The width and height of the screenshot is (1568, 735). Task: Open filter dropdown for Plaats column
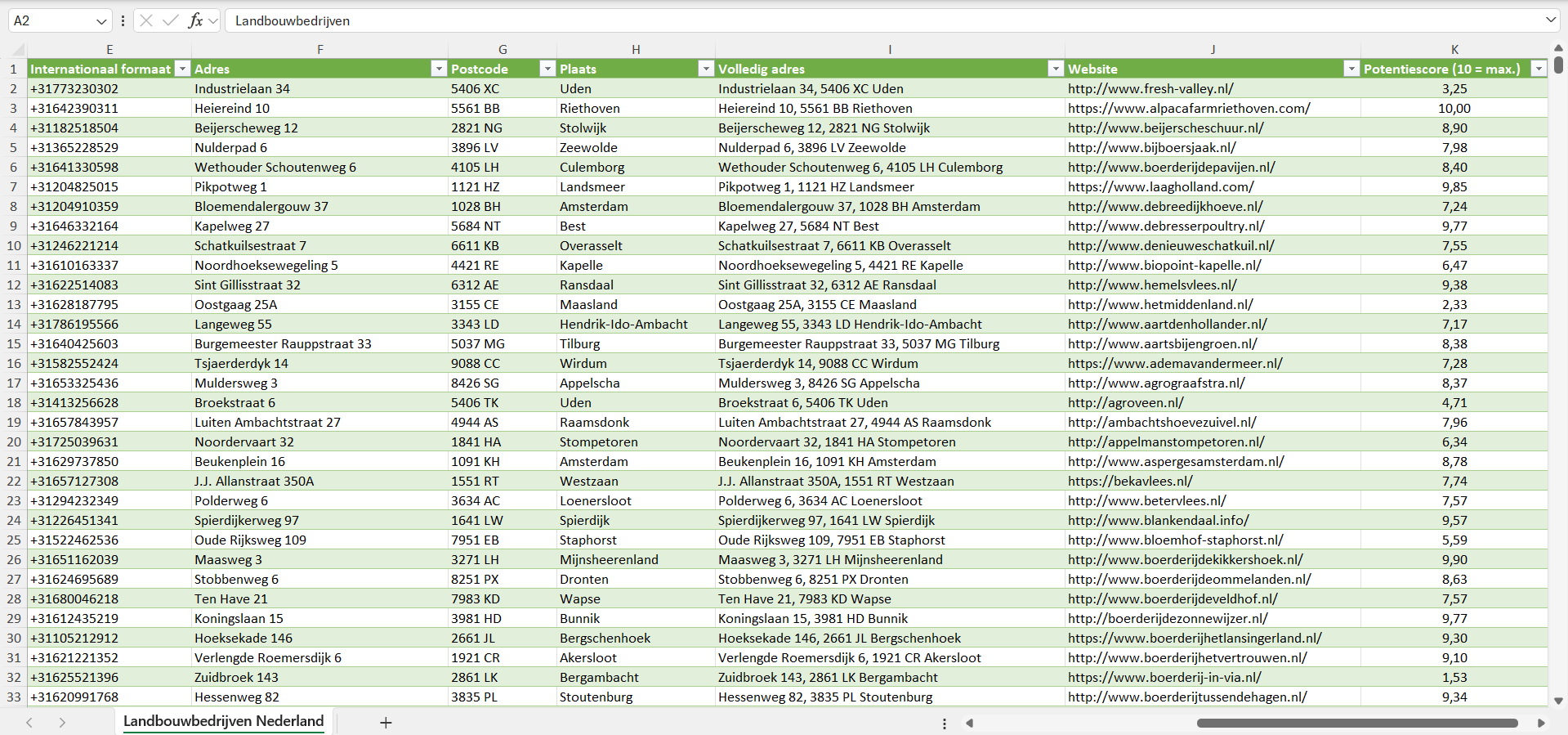706,69
